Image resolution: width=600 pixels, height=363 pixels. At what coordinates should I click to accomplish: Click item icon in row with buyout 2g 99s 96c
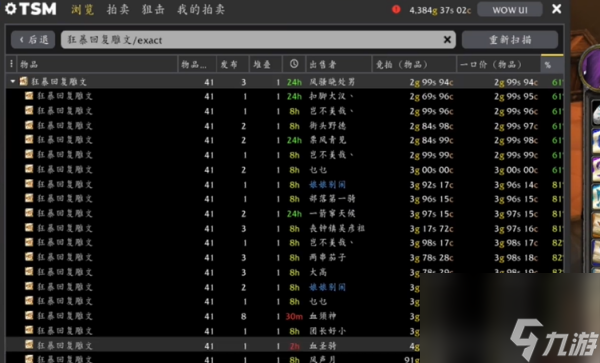tap(29, 111)
